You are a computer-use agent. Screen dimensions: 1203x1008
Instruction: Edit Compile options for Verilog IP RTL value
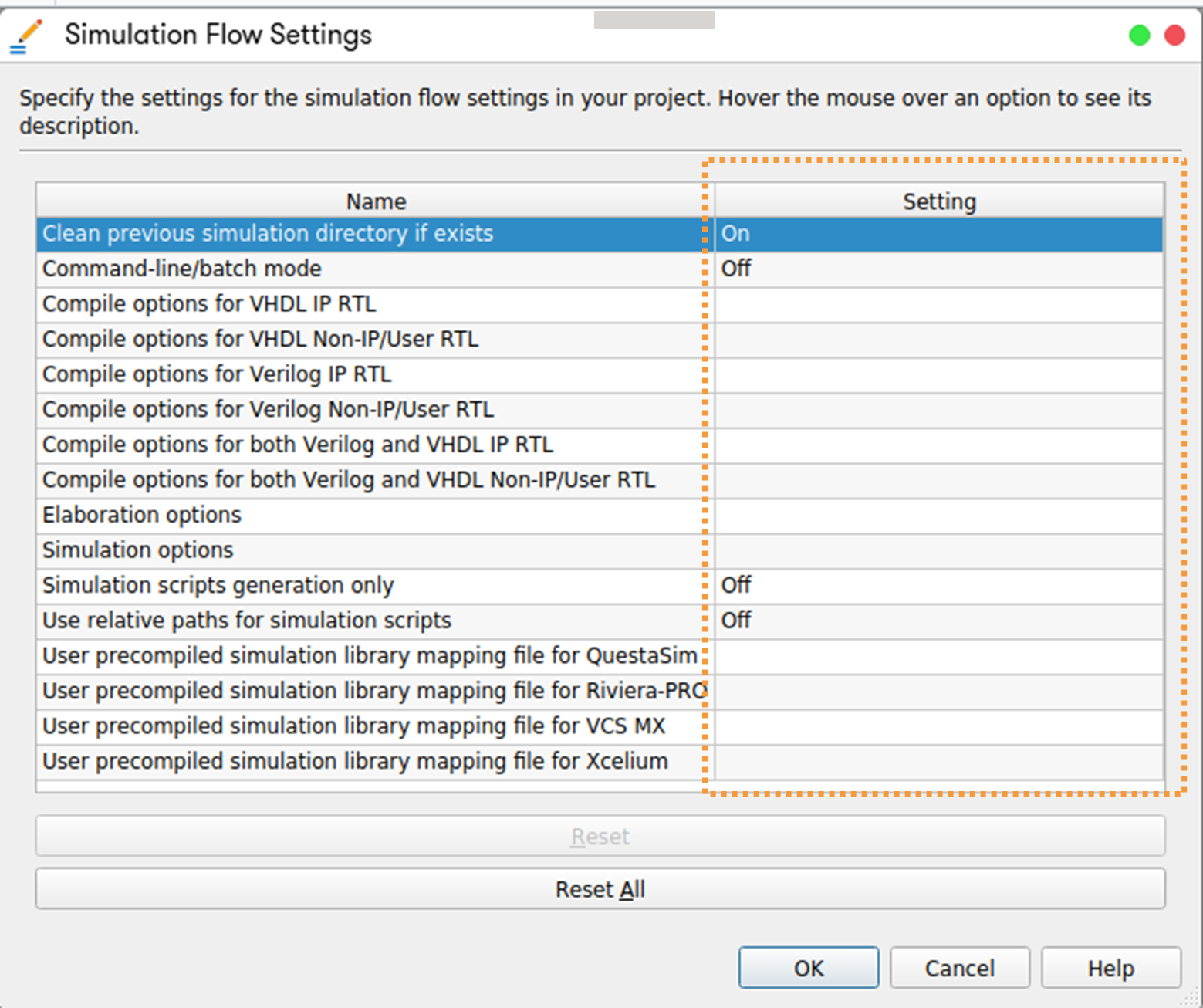938,374
